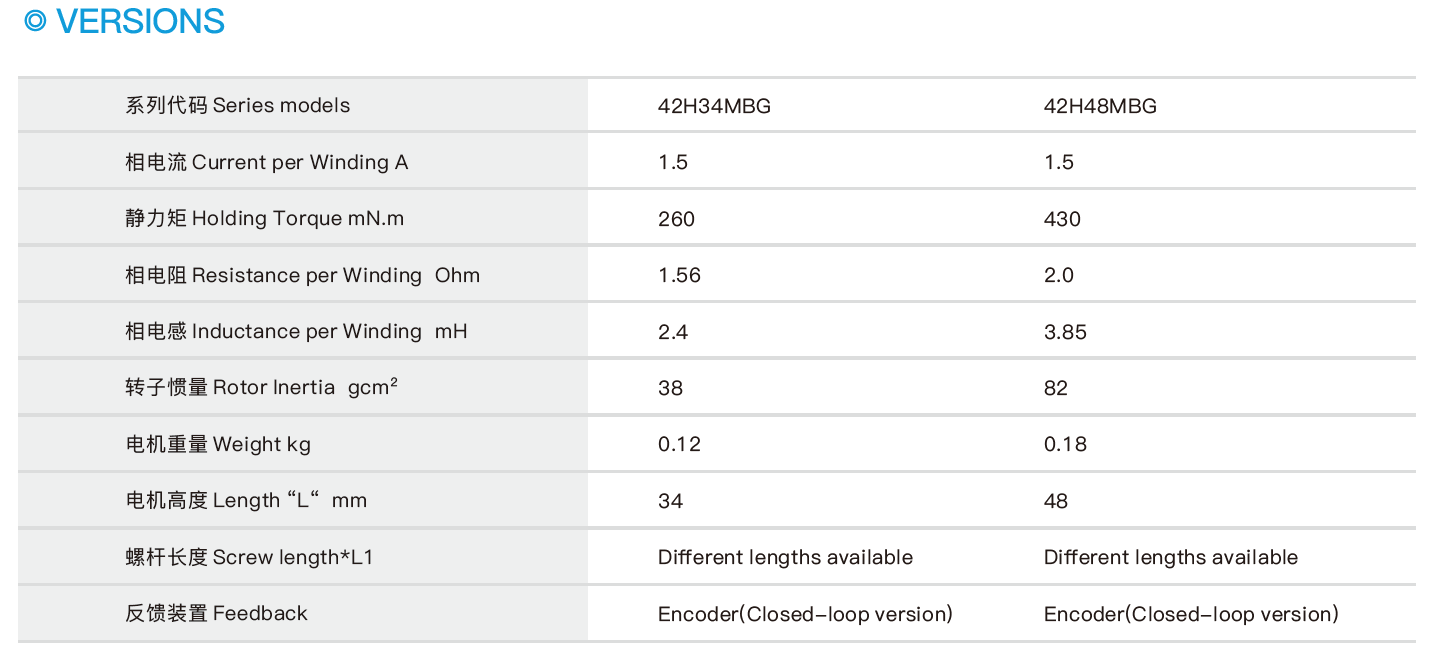
Task: Click the Inductance per Winding mH label
Action: pyautogui.click(x=296, y=331)
